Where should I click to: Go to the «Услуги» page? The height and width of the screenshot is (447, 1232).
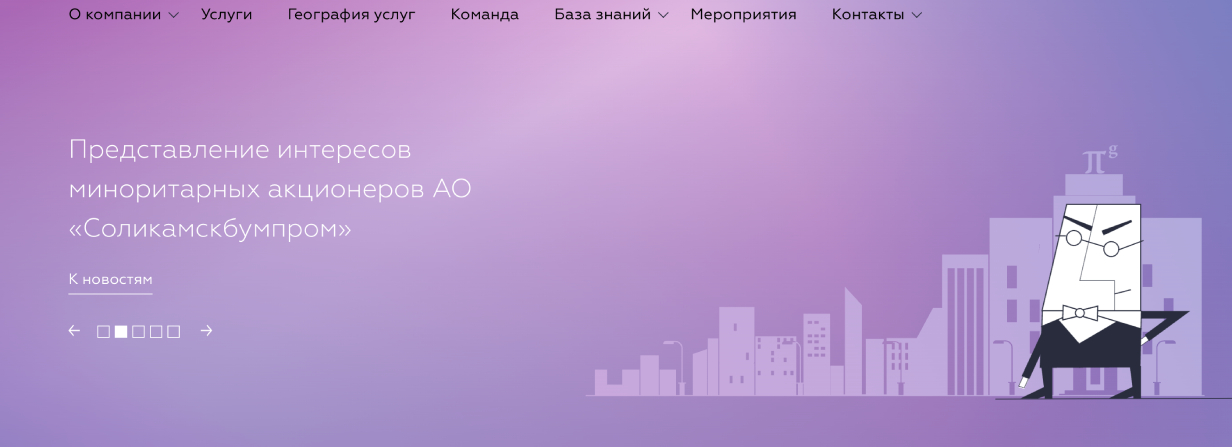[x=226, y=15]
